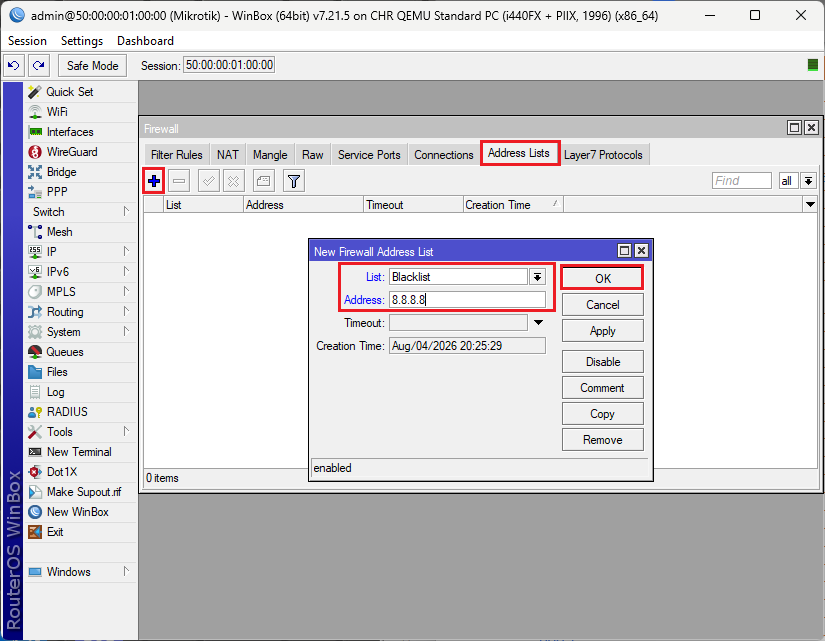The height and width of the screenshot is (641, 825).
Task: Click the Undo arrow icon
Action: click(14, 65)
